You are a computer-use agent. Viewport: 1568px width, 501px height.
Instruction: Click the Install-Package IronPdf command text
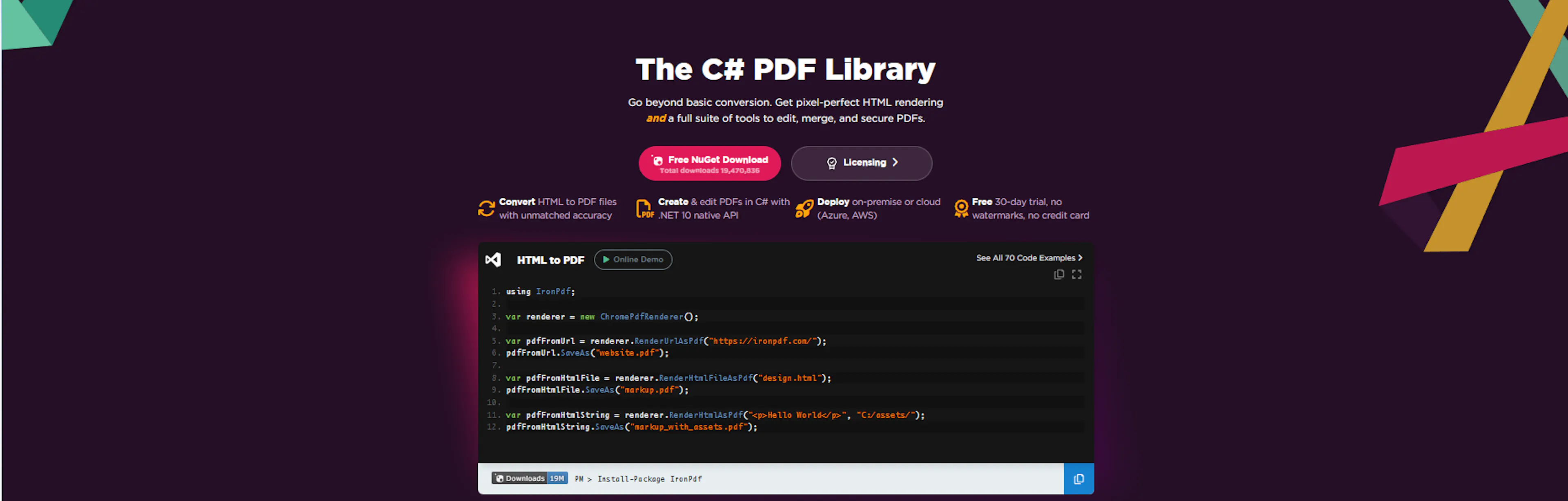coord(650,479)
